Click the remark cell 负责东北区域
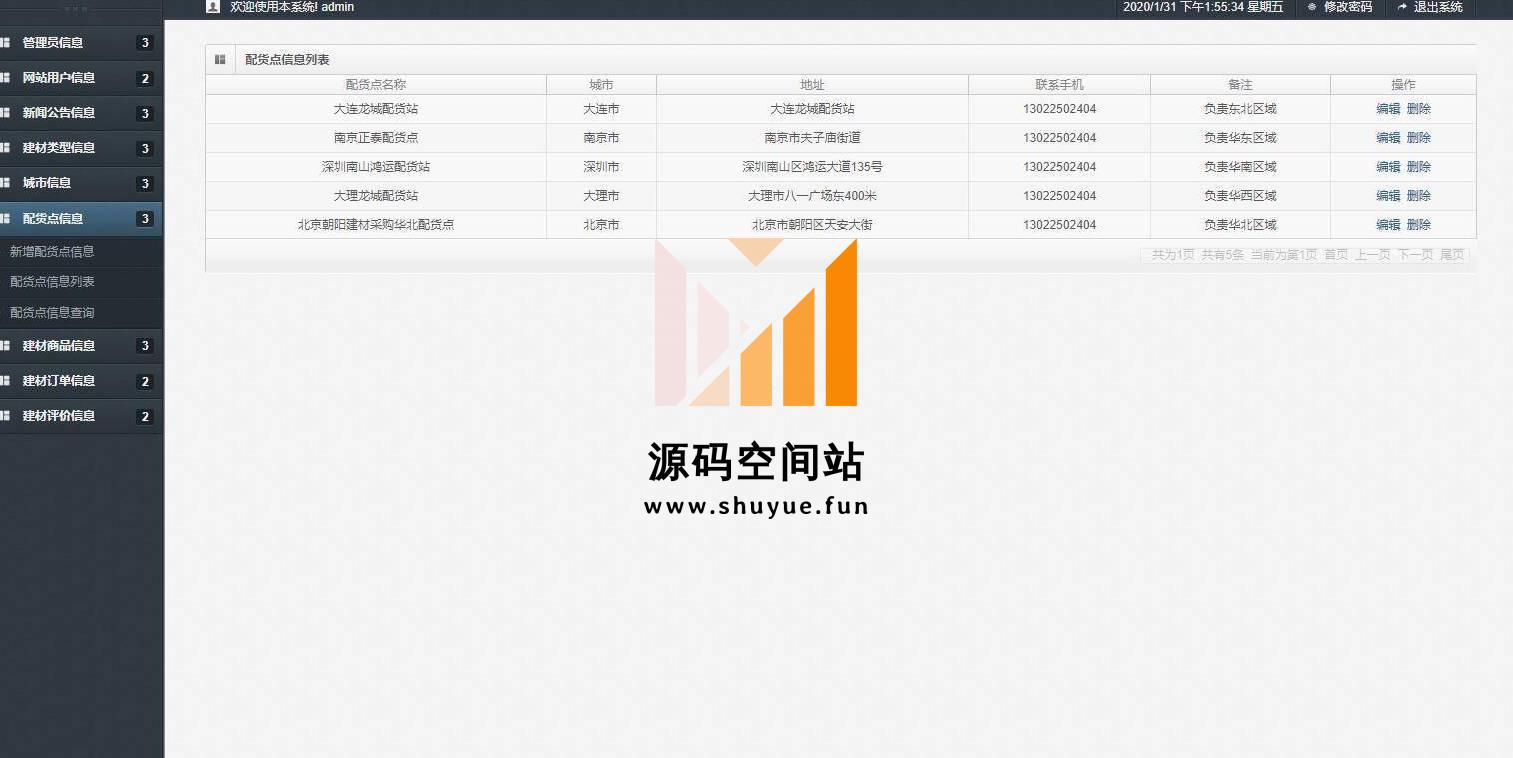Viewport: 1513px width, 758px height. click(1240, 109)
